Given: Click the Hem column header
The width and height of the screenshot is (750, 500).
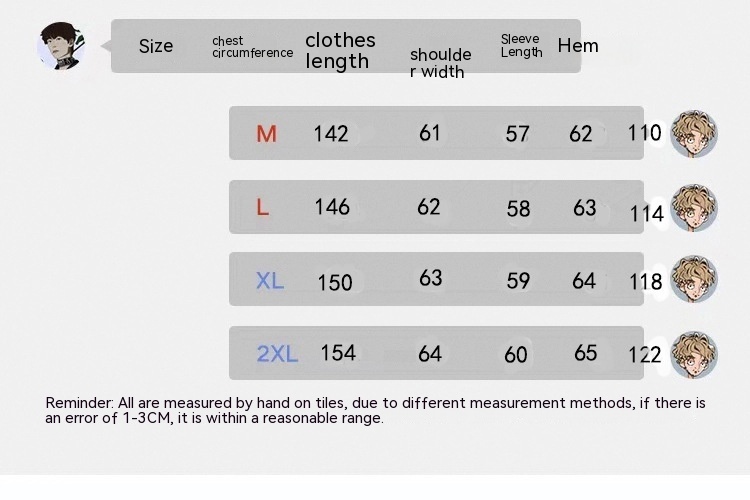Looking at the screenshot, I should (x=578, y=46).
